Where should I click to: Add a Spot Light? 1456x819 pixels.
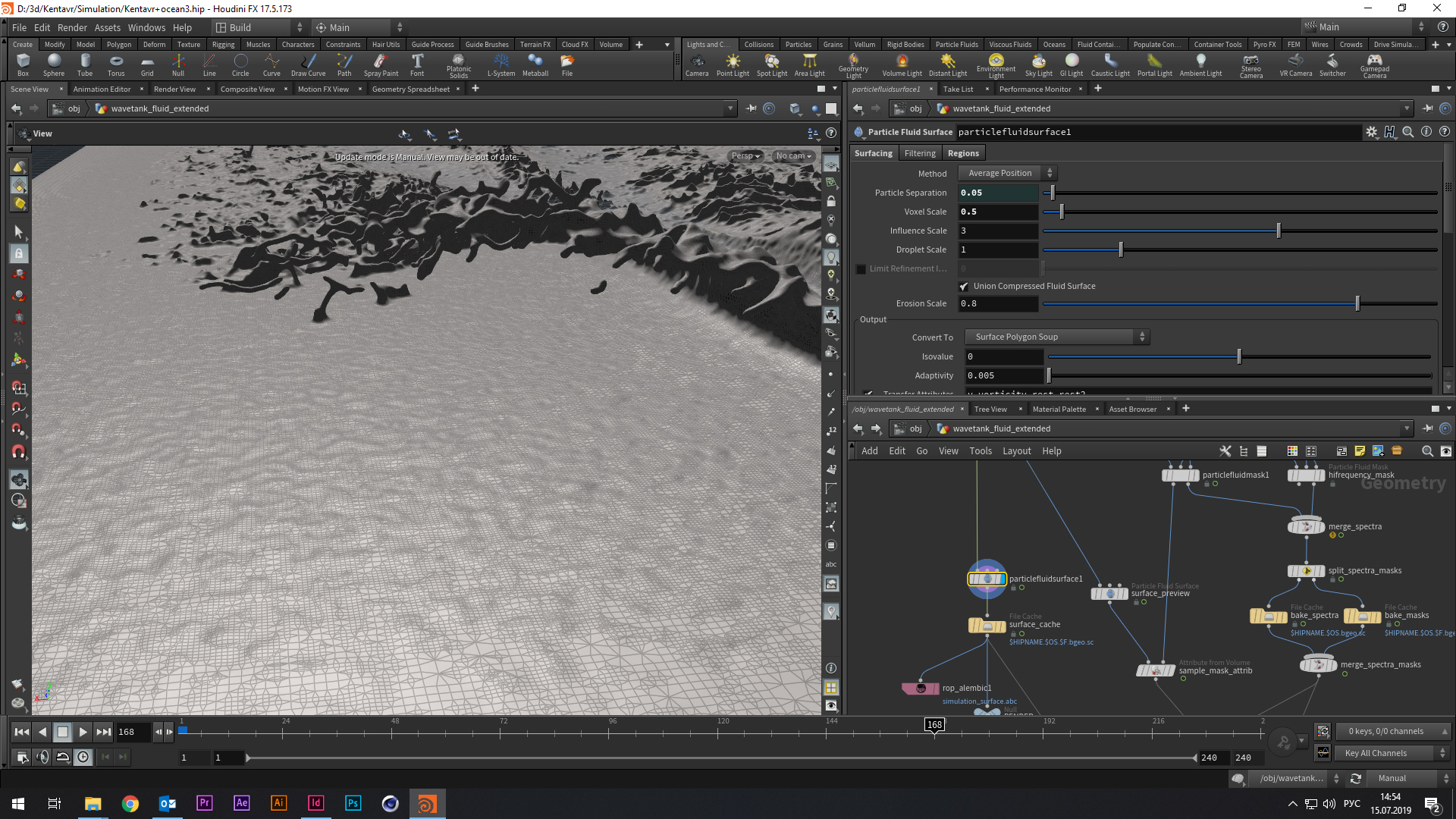click(x=772, y=65)
